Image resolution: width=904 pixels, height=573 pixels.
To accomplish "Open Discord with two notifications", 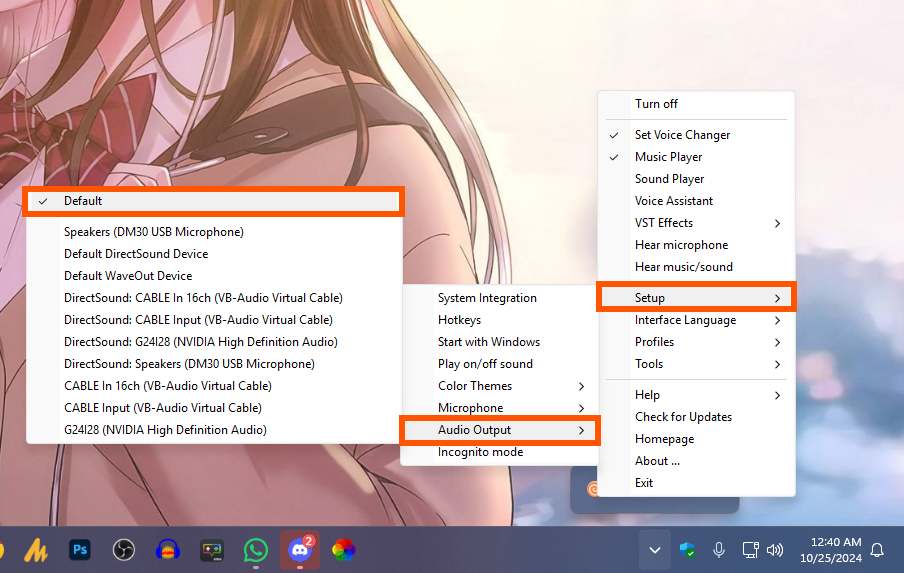I will pos(300,550).
